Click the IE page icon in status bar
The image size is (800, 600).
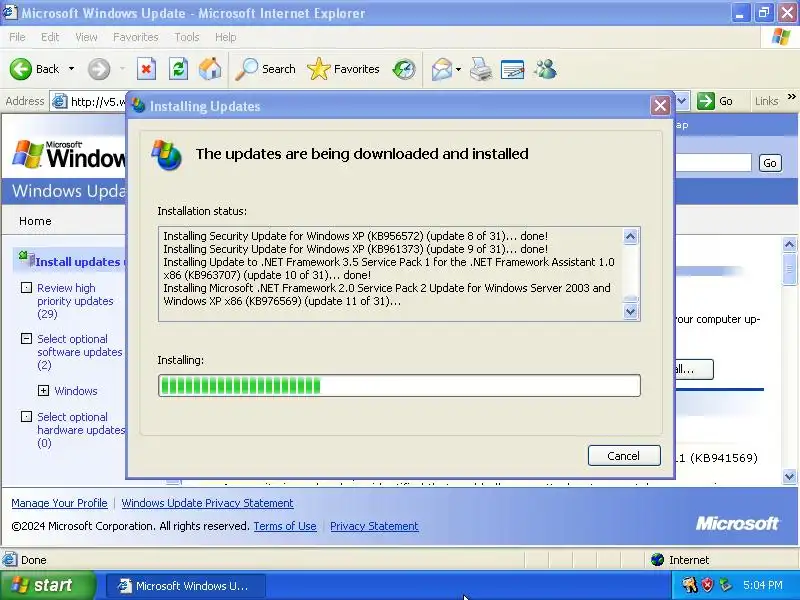click(x=9, y=560)
